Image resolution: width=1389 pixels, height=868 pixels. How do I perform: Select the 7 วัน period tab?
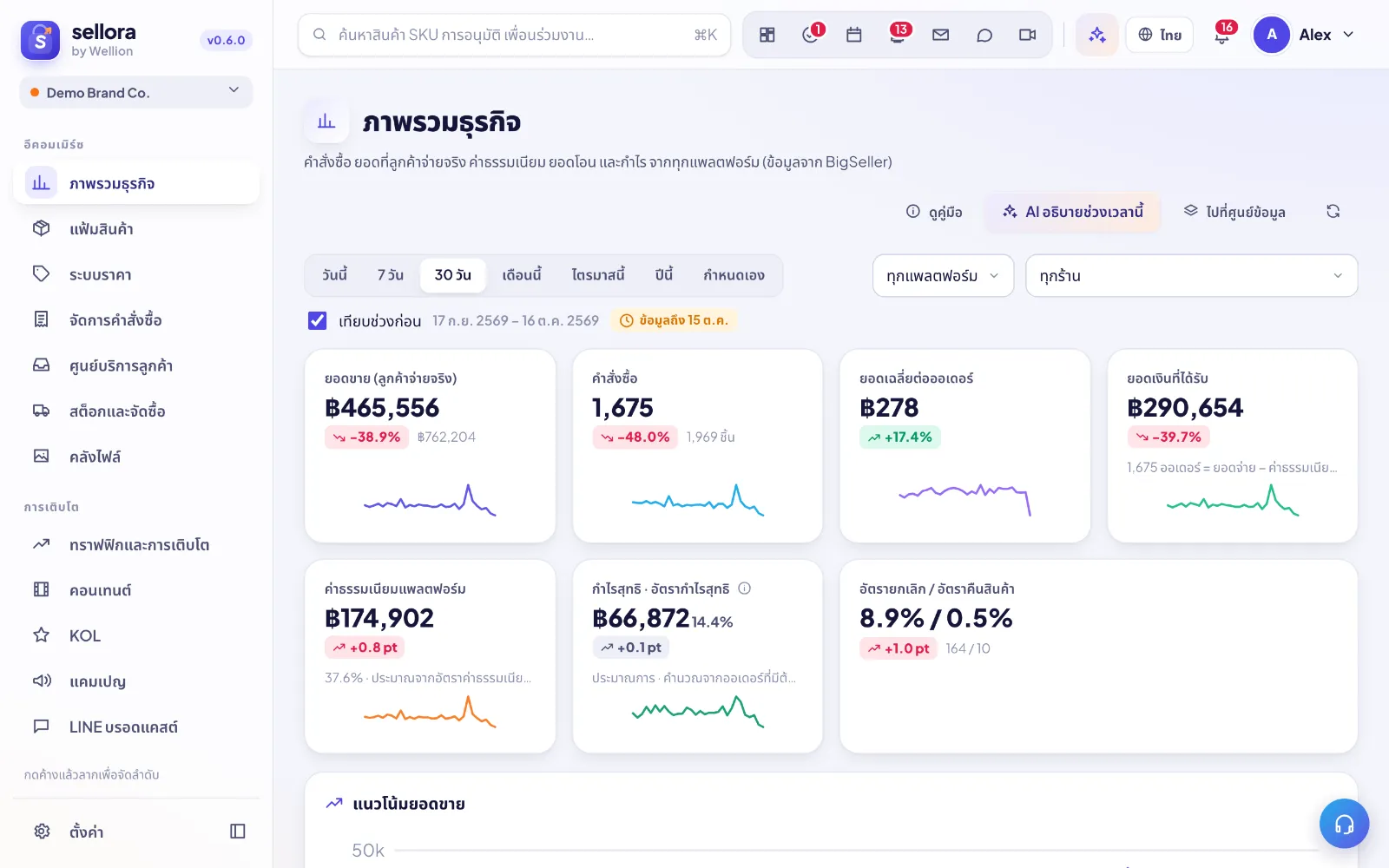(390, 275)
